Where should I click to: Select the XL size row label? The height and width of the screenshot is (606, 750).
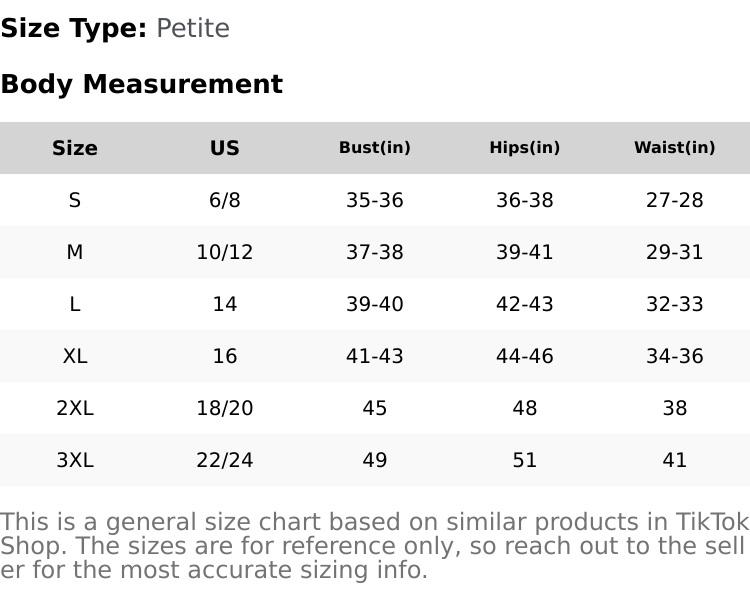tap(75, 356)
